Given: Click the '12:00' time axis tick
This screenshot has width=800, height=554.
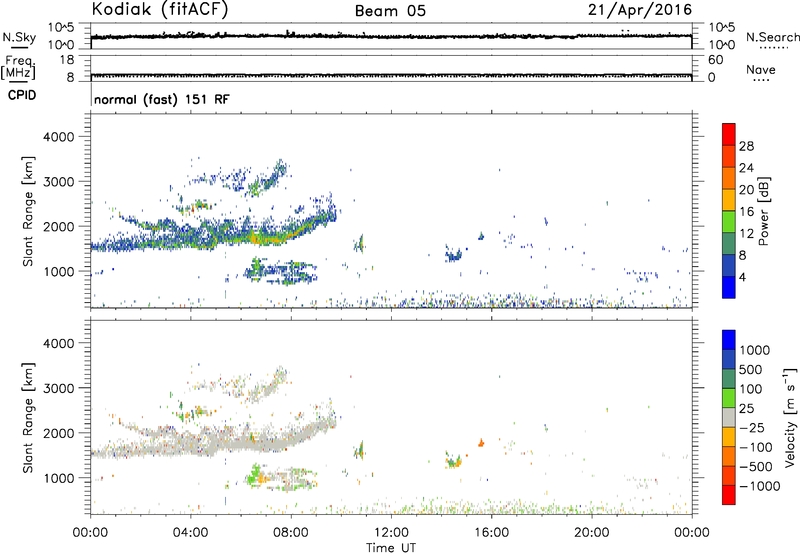Looking at the screenshot, I should pyautogui.click(x=391, y=533).
